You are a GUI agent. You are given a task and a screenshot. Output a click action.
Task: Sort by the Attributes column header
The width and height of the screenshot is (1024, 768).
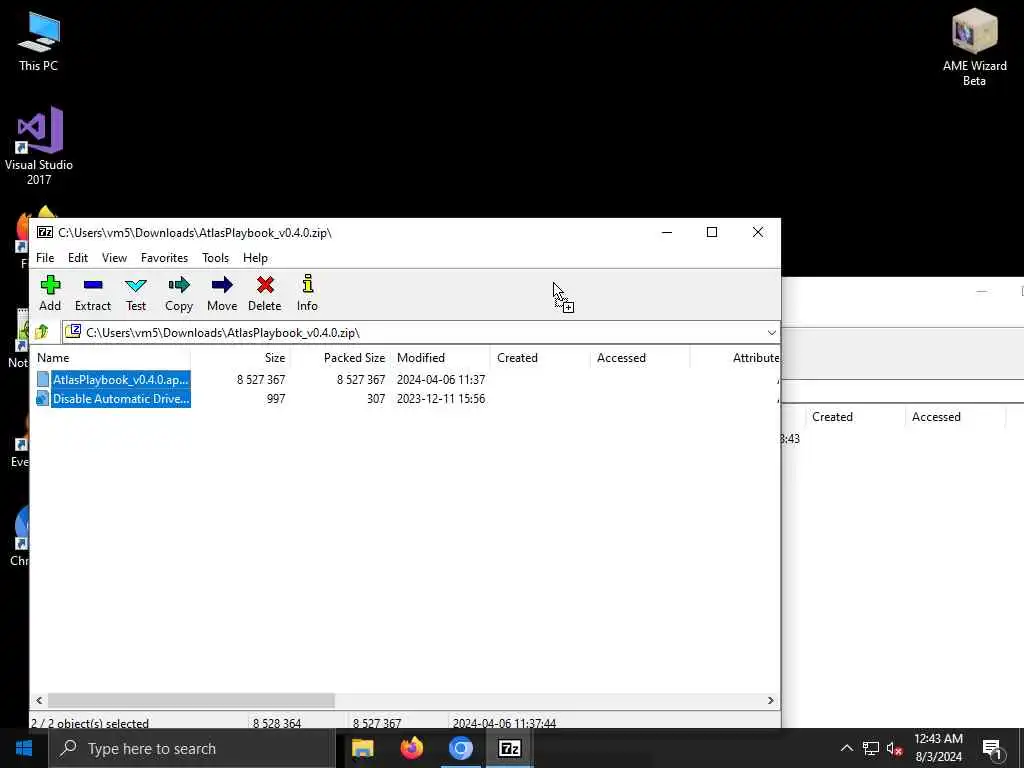pyautogui.click(x=735, y=358)
